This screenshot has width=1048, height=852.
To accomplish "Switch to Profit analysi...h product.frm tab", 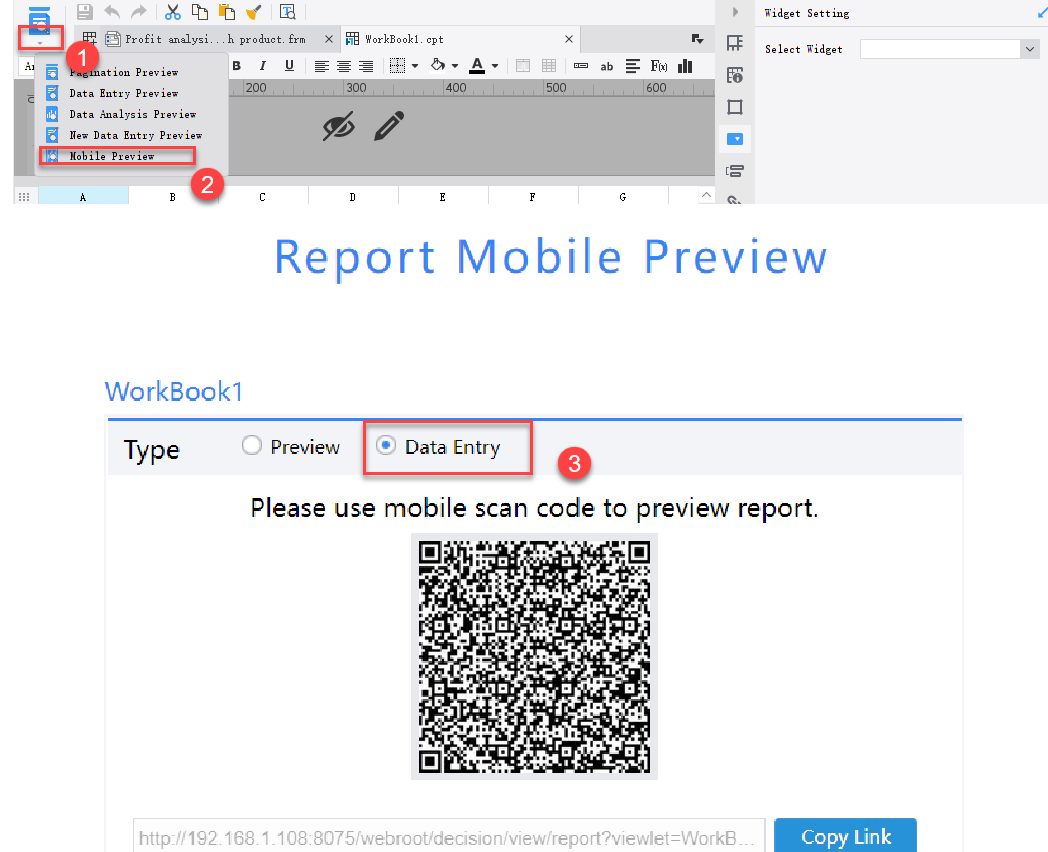I will 215,39.
